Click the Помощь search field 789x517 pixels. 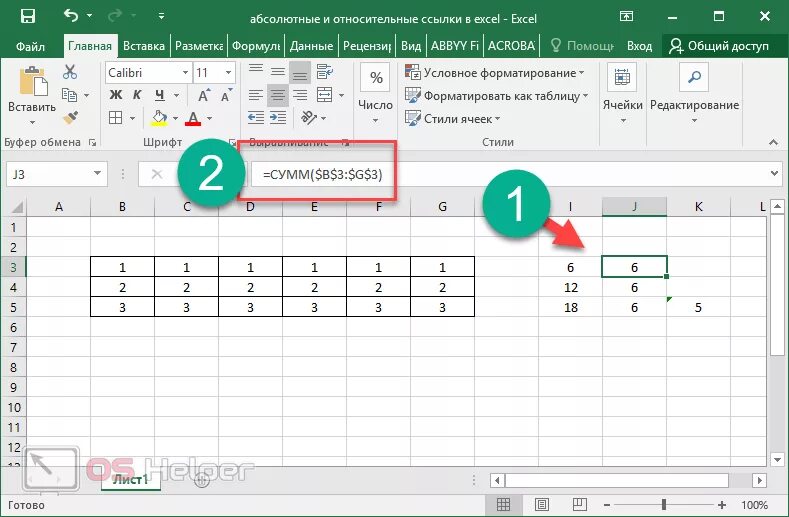pyautogui.click(x=582, y=46)
